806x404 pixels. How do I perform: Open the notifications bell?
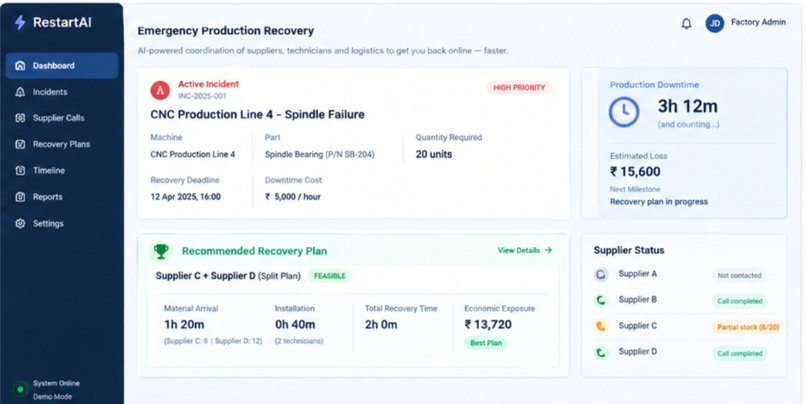686,24
